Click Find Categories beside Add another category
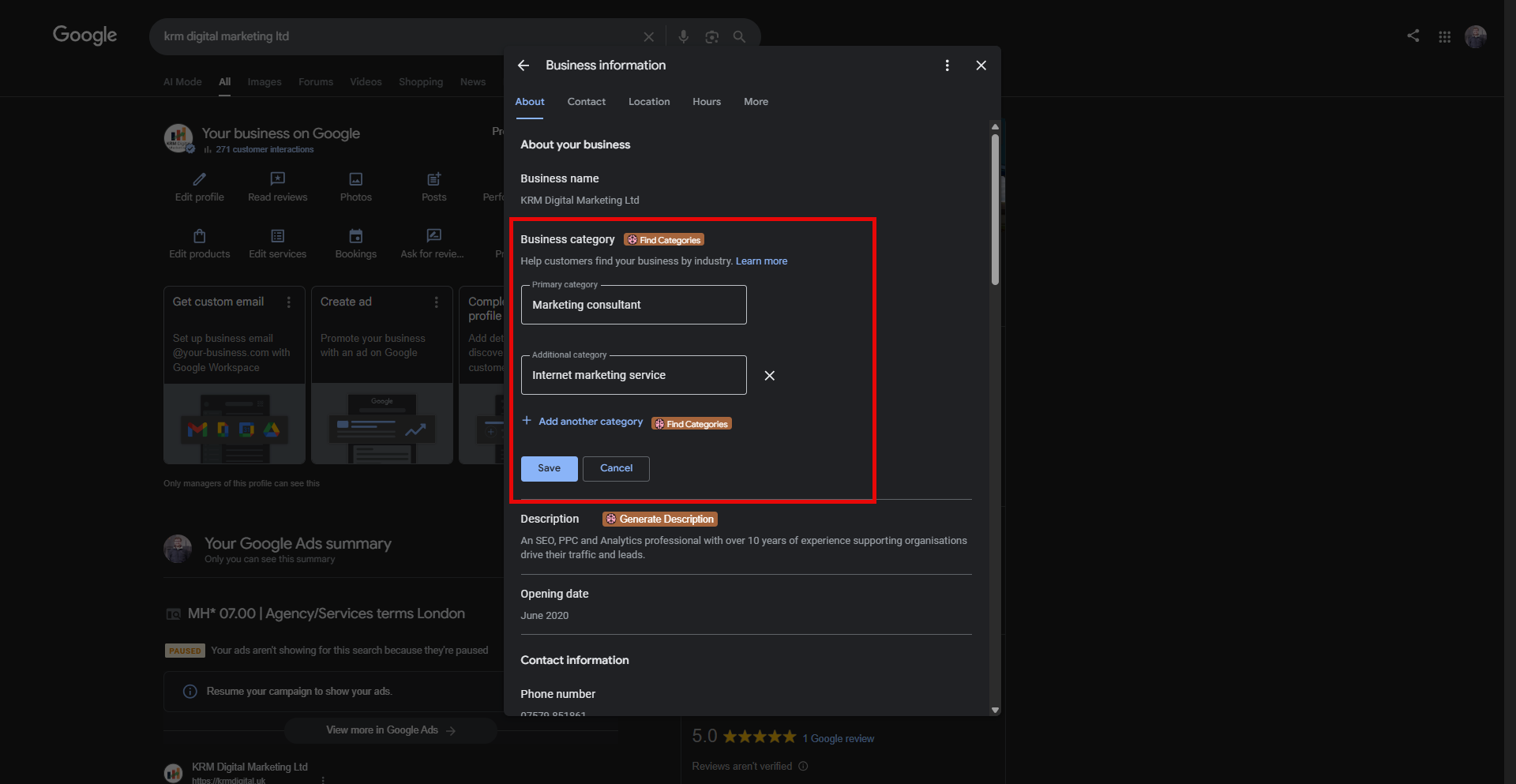1516x784 pixels. [x=692, y=424]
